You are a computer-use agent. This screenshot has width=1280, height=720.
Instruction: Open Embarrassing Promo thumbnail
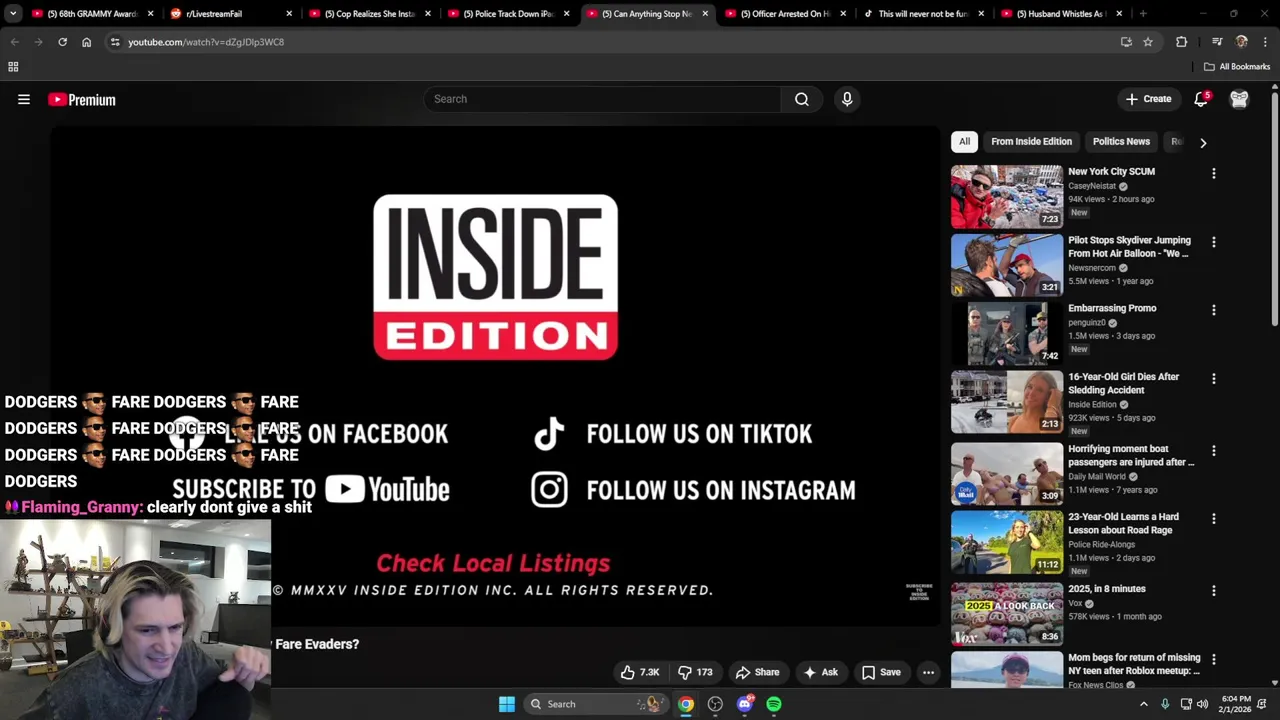[x=1006, y=334]
